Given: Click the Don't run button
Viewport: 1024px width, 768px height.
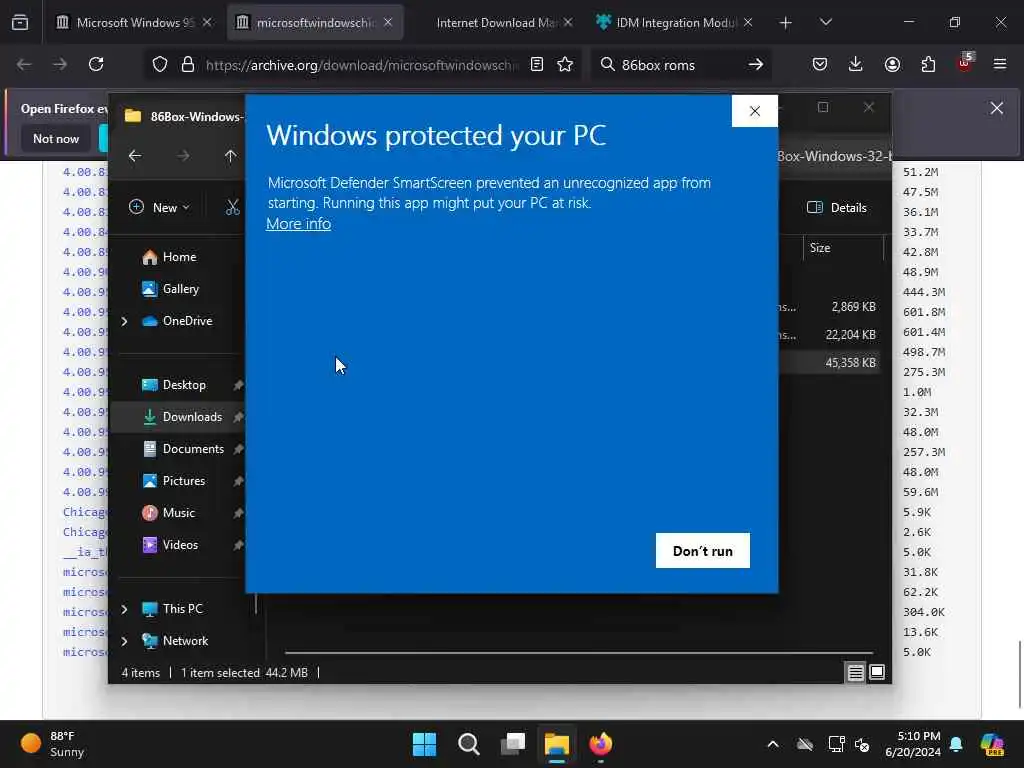Looking at the screenshot, I should [703, 551].
